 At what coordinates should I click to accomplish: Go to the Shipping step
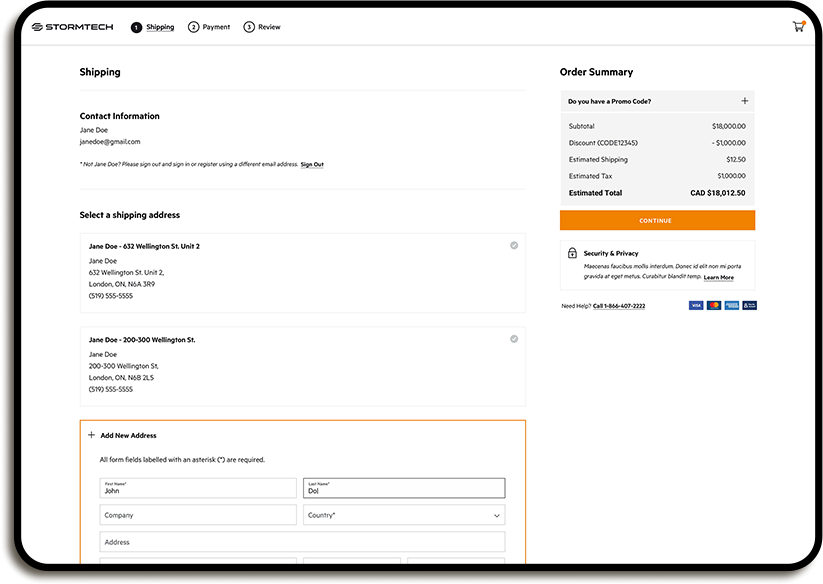160,27
